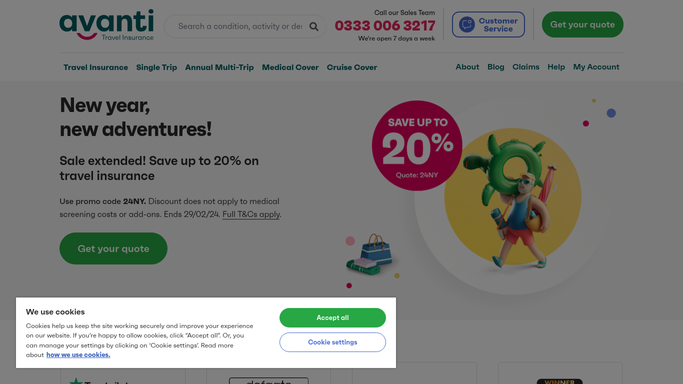Open Annual Multi-Trip menu item
Image resolution: width=683 pixels, height=384 pixels.
(219, 67)
